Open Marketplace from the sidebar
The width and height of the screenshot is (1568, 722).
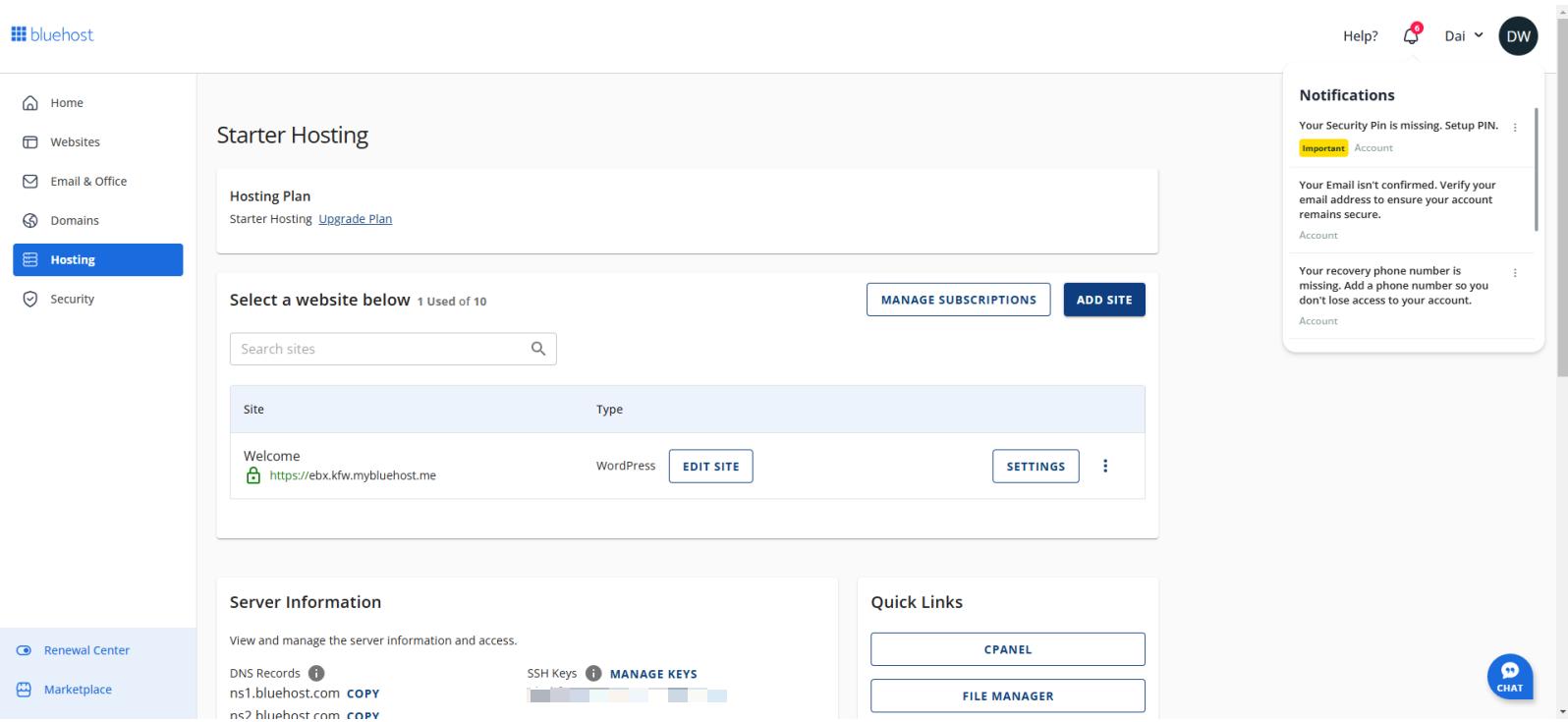click(78, 690)
